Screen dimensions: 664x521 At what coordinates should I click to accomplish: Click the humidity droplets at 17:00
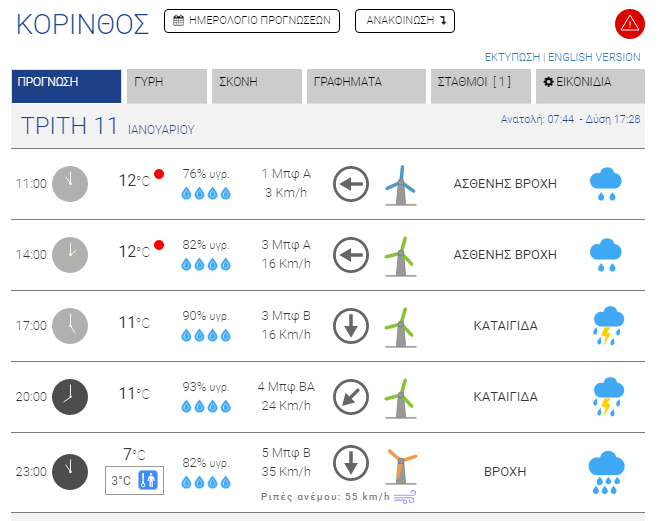[x=206, y=336]
